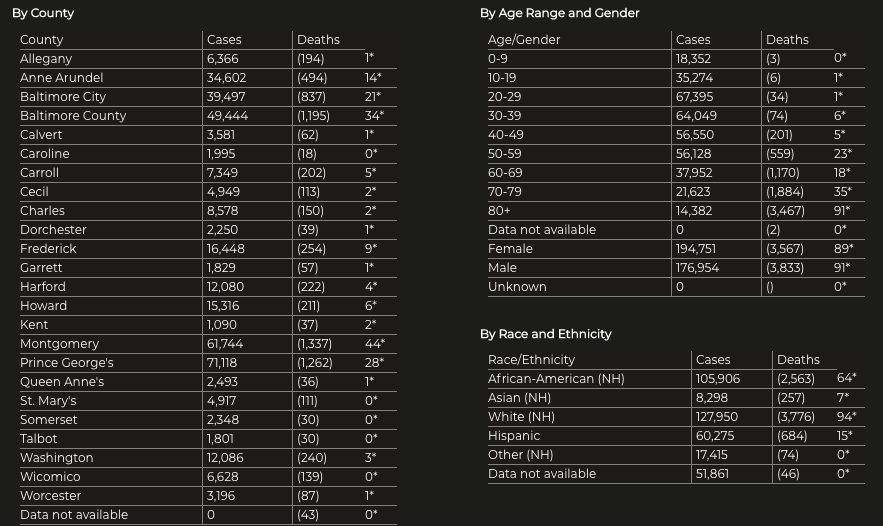
Task: Select the Prince George's county name
Action: [66, 363]
